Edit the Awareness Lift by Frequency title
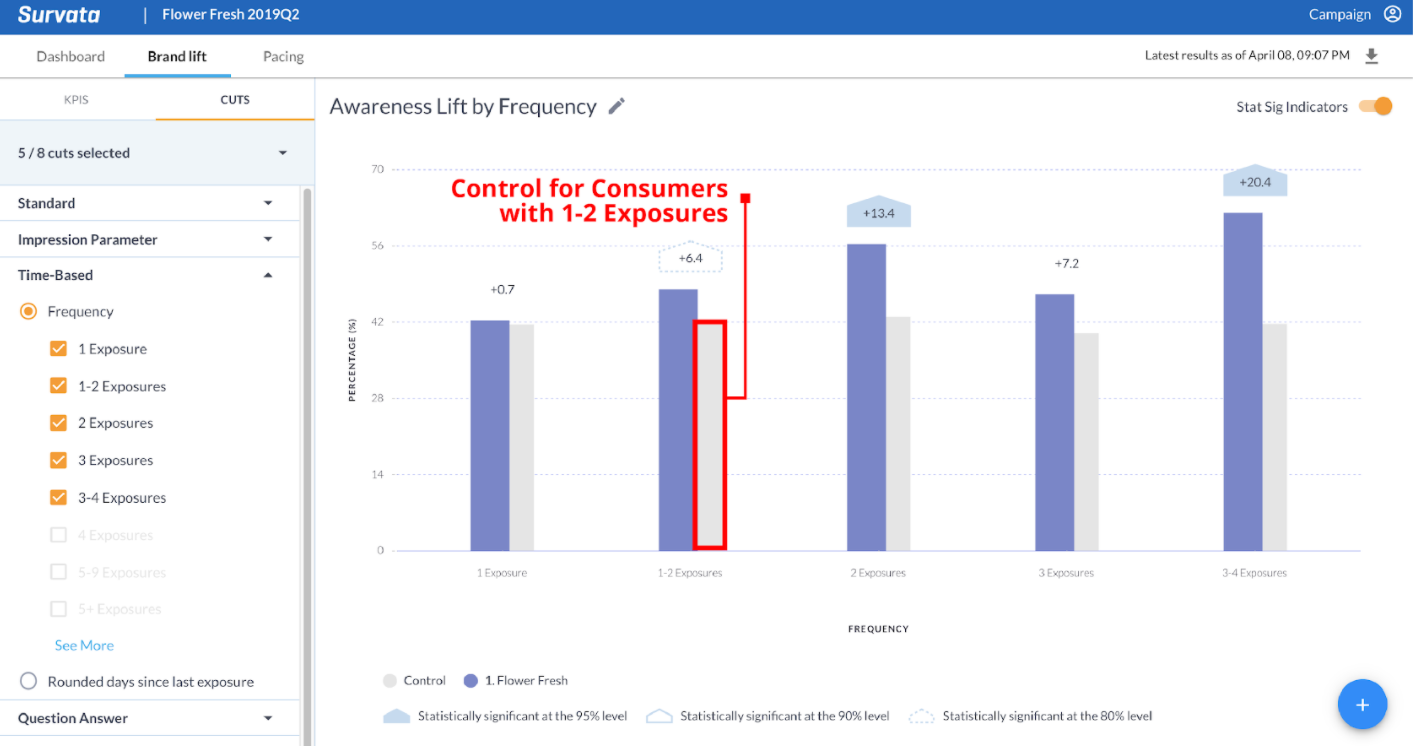 pyautogui.click(x=617, y=106)
